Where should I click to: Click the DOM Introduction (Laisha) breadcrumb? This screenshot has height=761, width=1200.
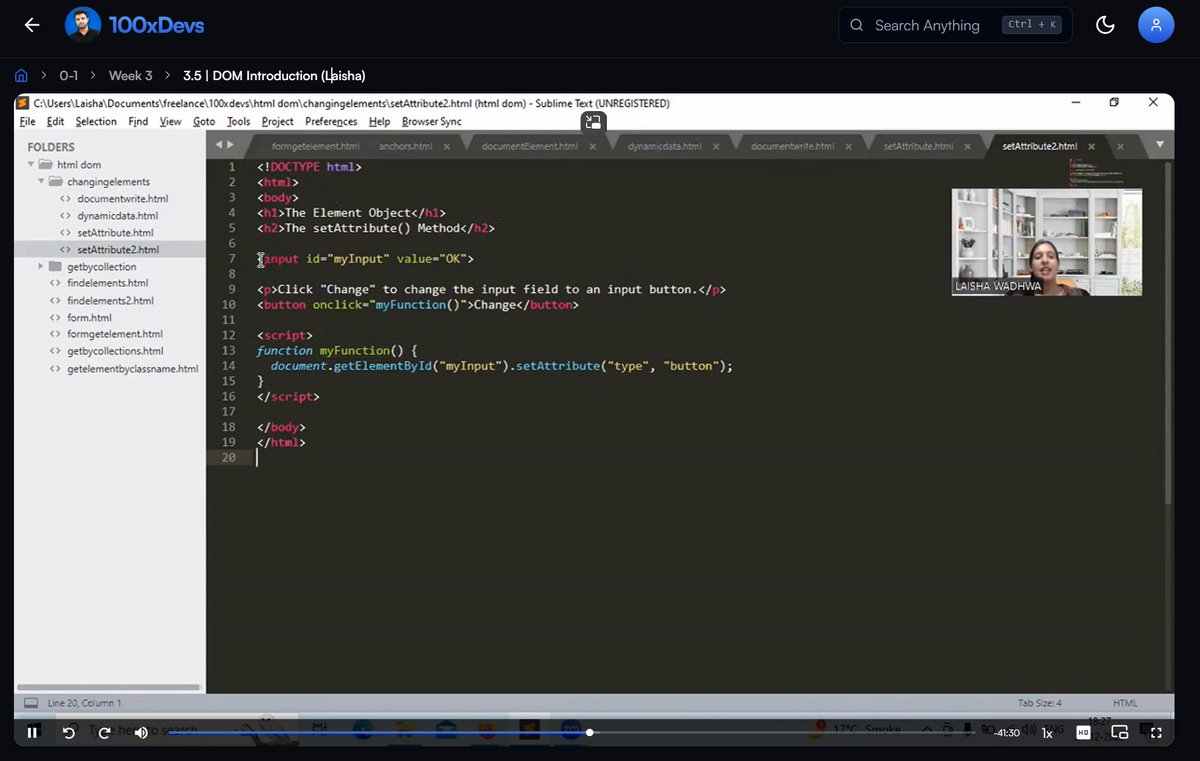point(274,75)
